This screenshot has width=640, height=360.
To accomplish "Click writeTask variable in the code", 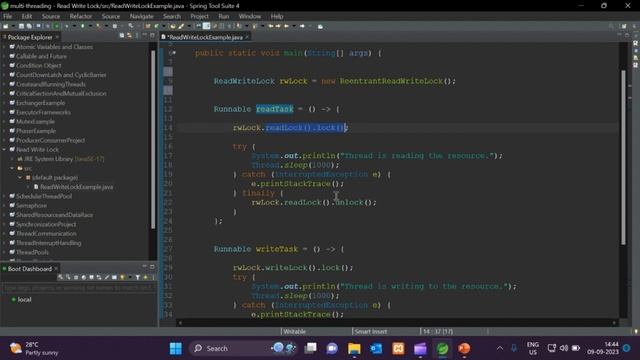I will (x=276, y=249).
